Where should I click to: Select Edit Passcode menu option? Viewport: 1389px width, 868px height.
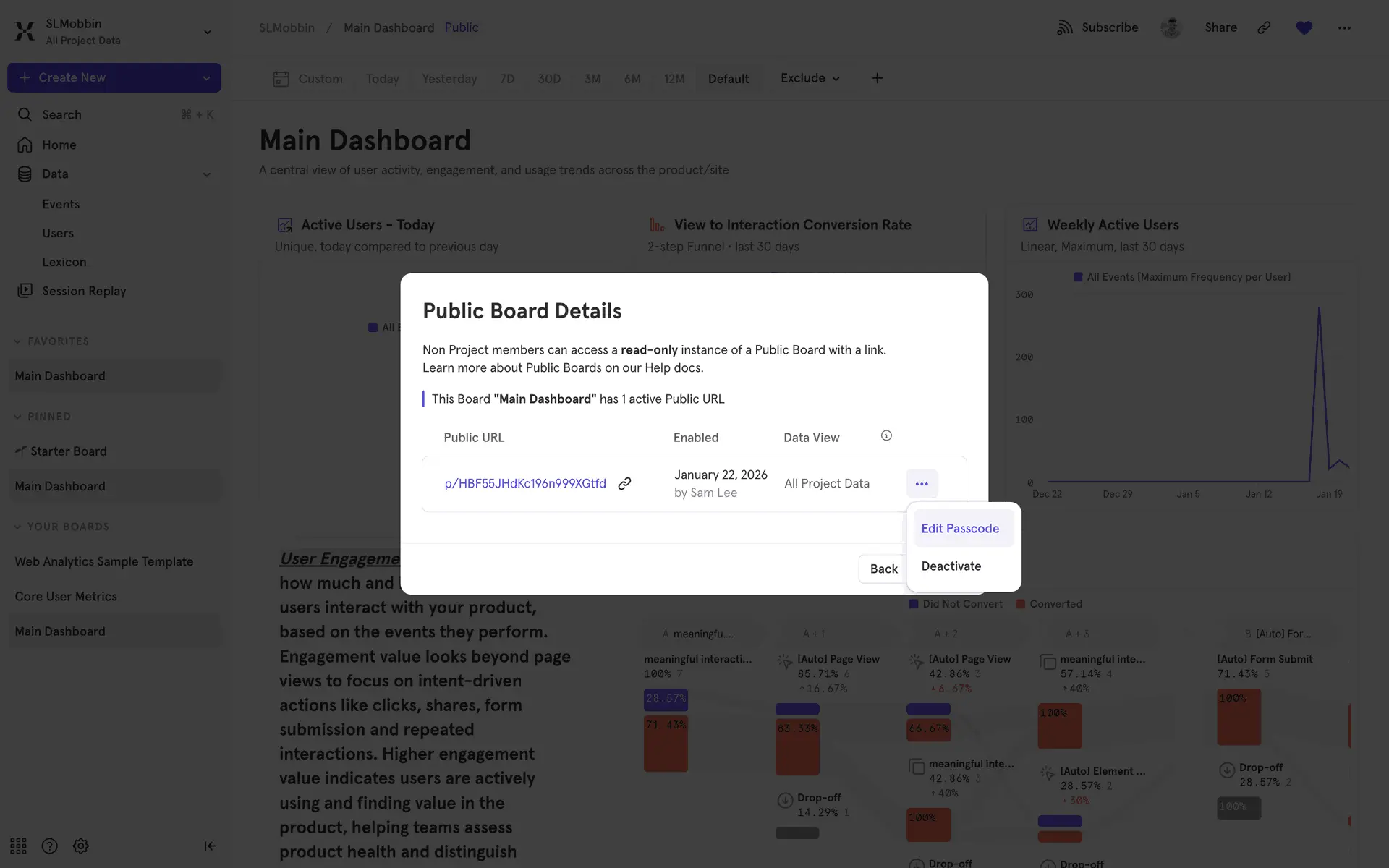click(960, 529)
